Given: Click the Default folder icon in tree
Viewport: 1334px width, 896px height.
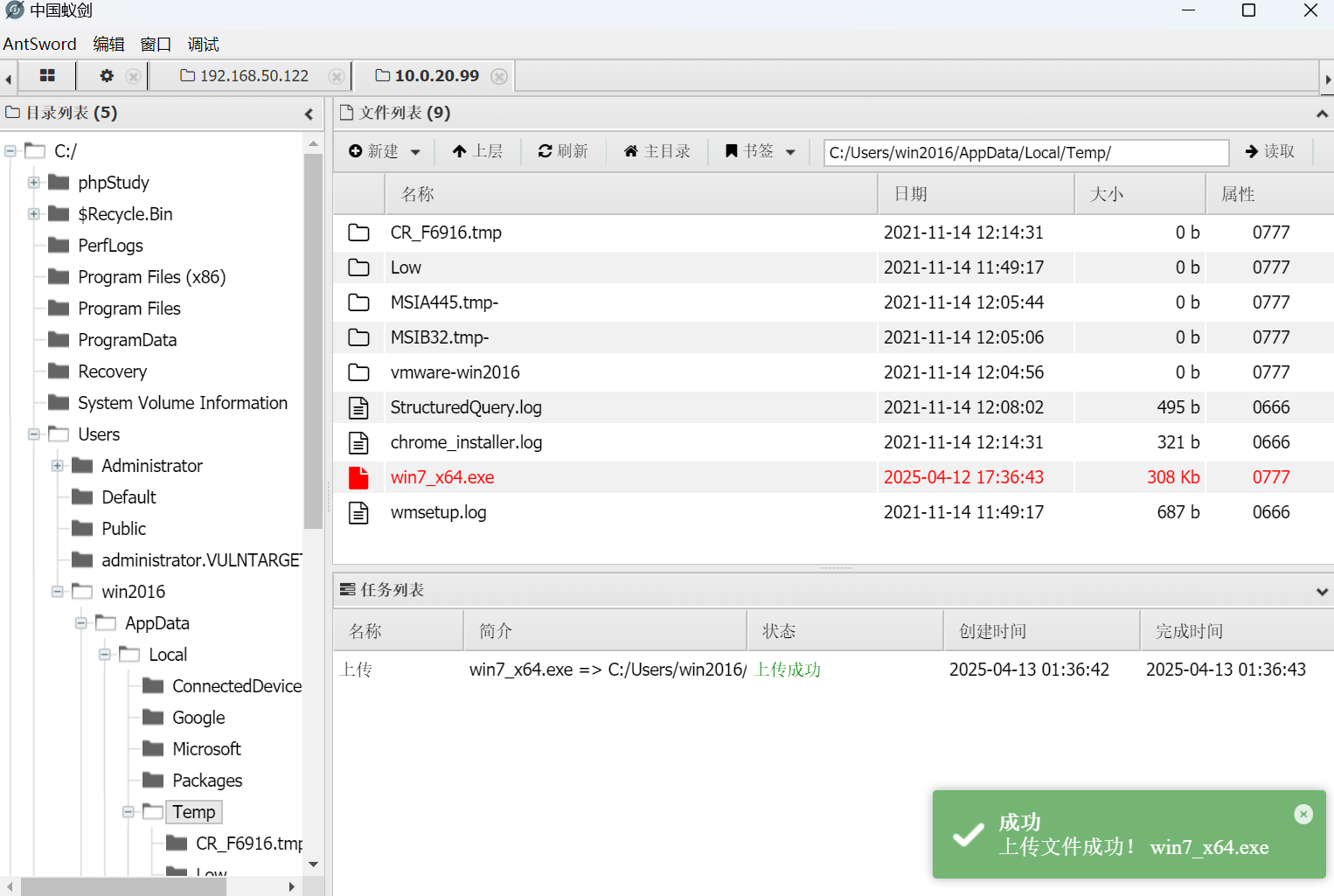Looking at the screenshot, I should point(82,497).
